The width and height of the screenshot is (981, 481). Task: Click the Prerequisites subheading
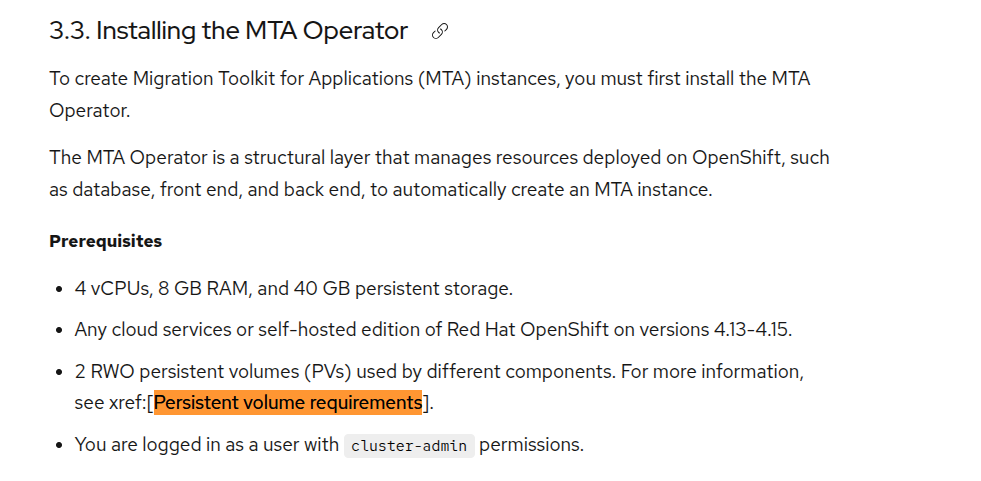105,242
